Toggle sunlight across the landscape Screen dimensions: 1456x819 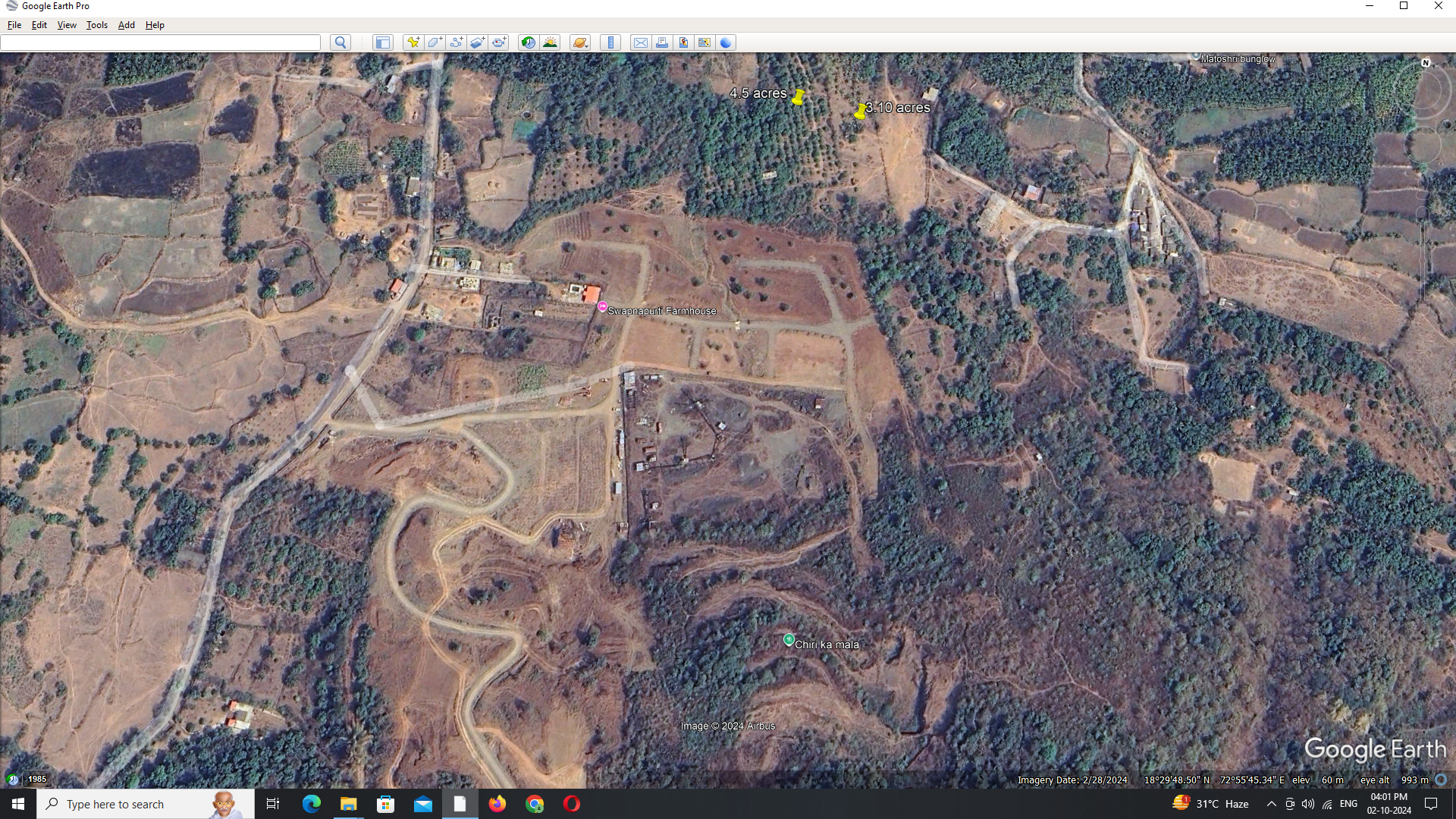(550, 42)
